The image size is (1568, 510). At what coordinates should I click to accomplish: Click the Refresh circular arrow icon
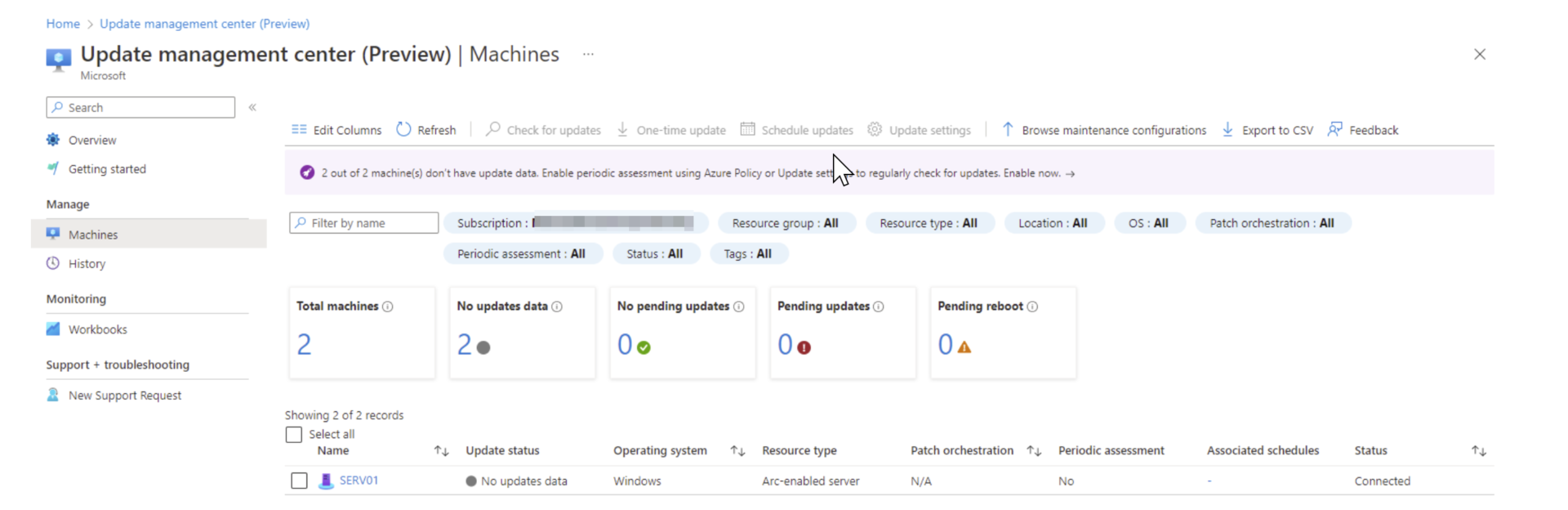(x=403, y=129)
